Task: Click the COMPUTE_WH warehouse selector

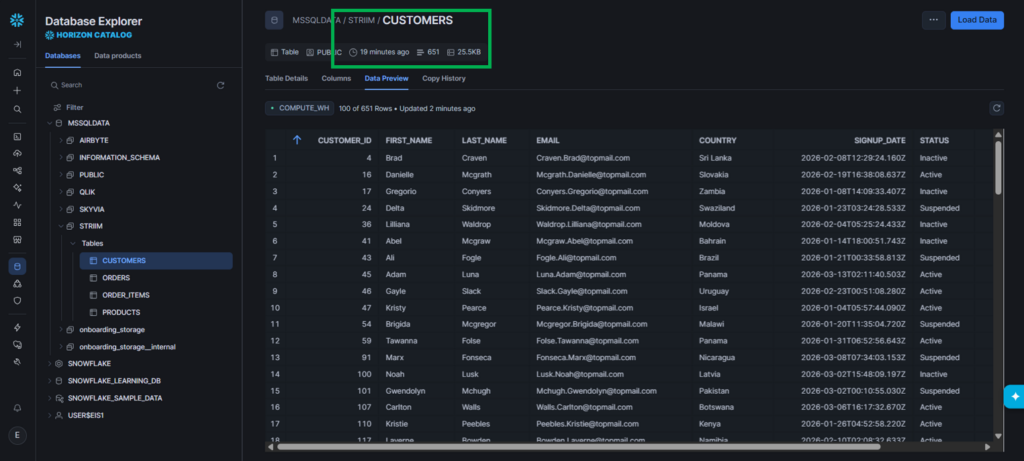Action: click(300, 108)
